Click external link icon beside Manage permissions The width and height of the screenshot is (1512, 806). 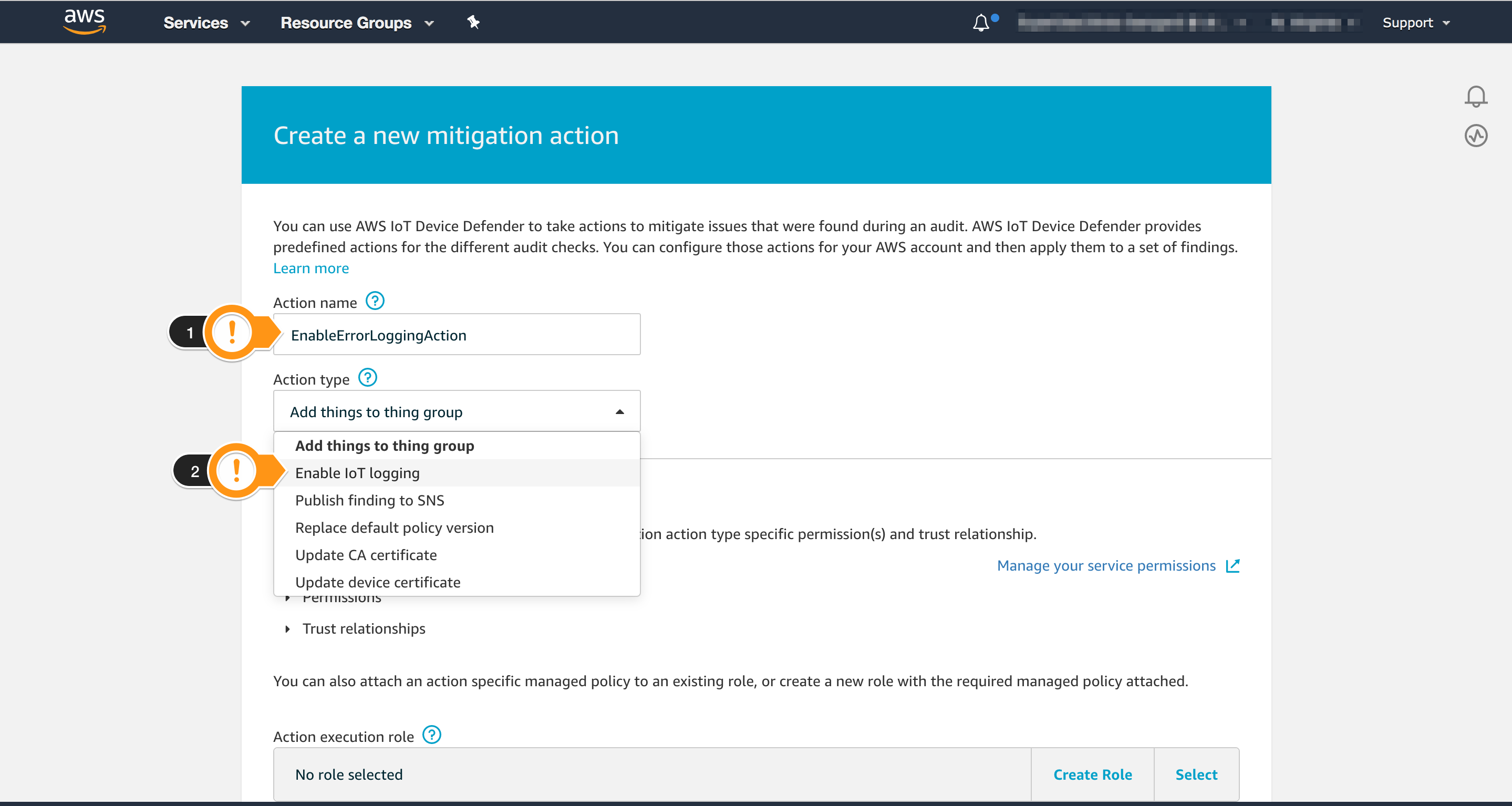point(1233,565)
